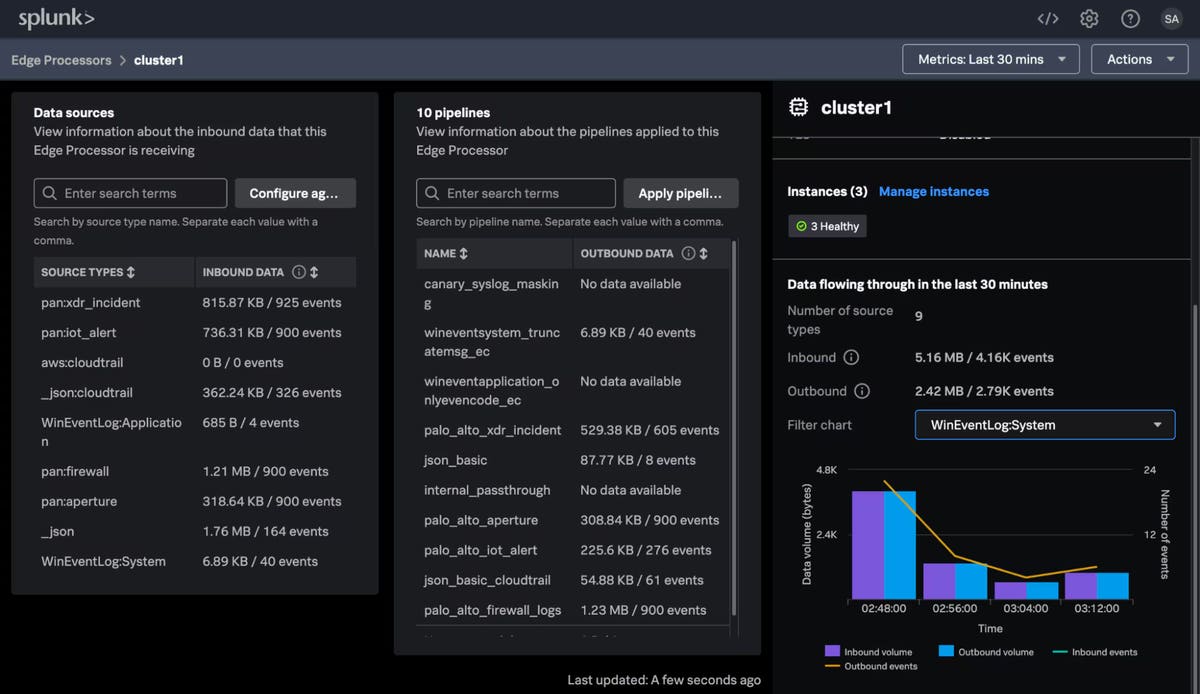The image size is (1200, 694).
Task: Click the Apply pipeline button
Action: coord(681,192)
